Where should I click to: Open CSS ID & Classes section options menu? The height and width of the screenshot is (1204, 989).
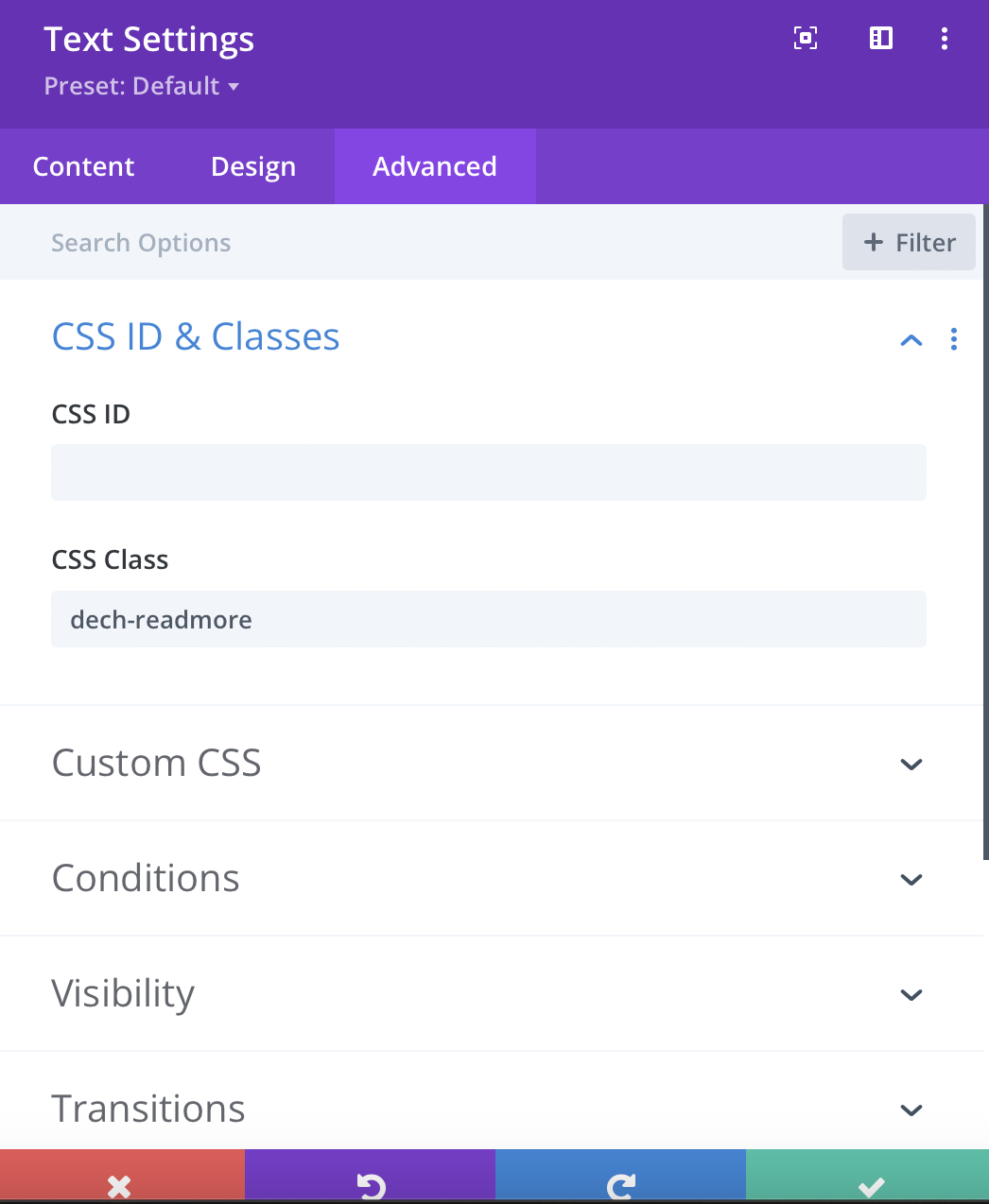(x=954, y=339)
